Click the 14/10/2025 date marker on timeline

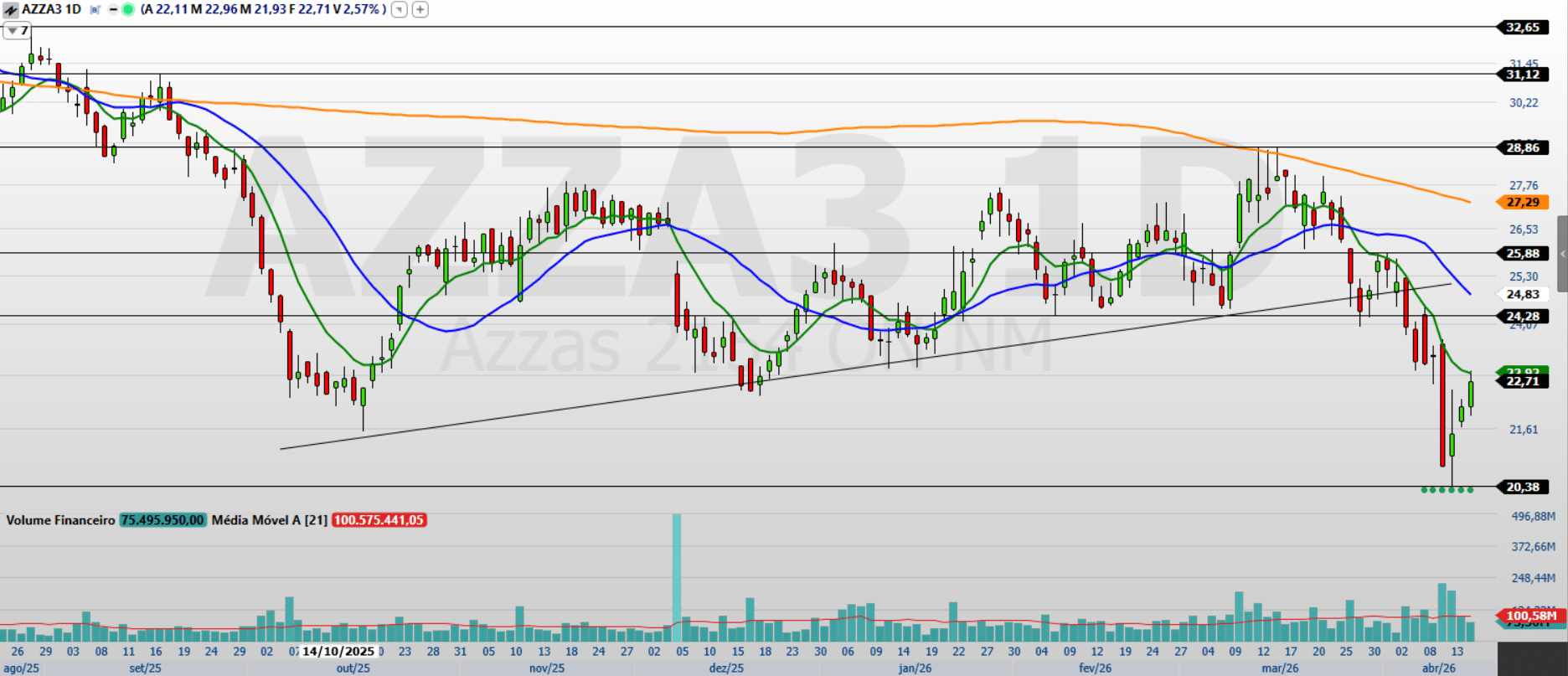[x=338, y=651]
